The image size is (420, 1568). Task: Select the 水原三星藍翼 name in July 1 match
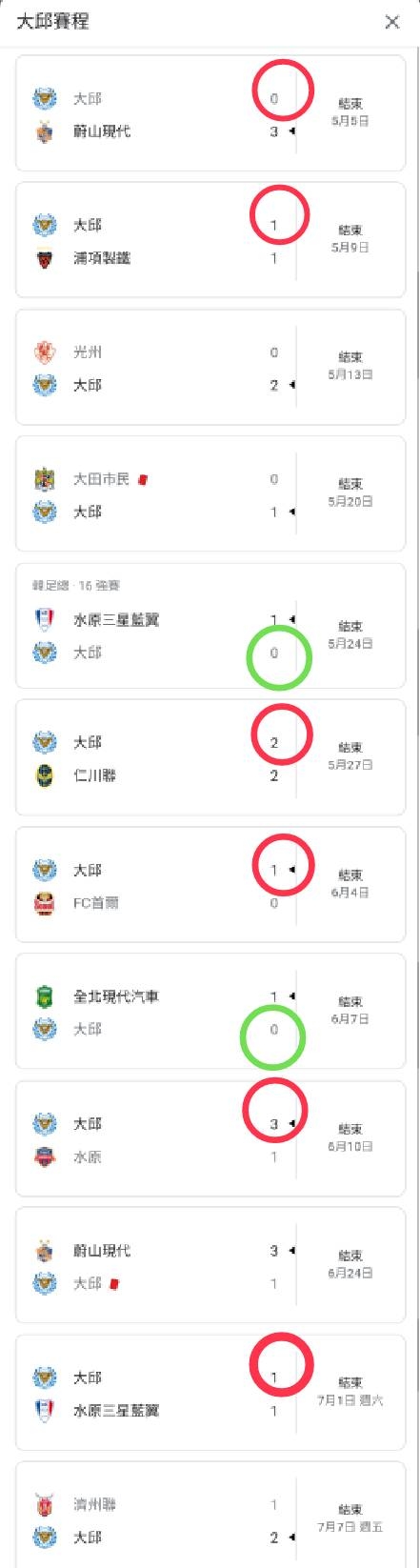116,1411
